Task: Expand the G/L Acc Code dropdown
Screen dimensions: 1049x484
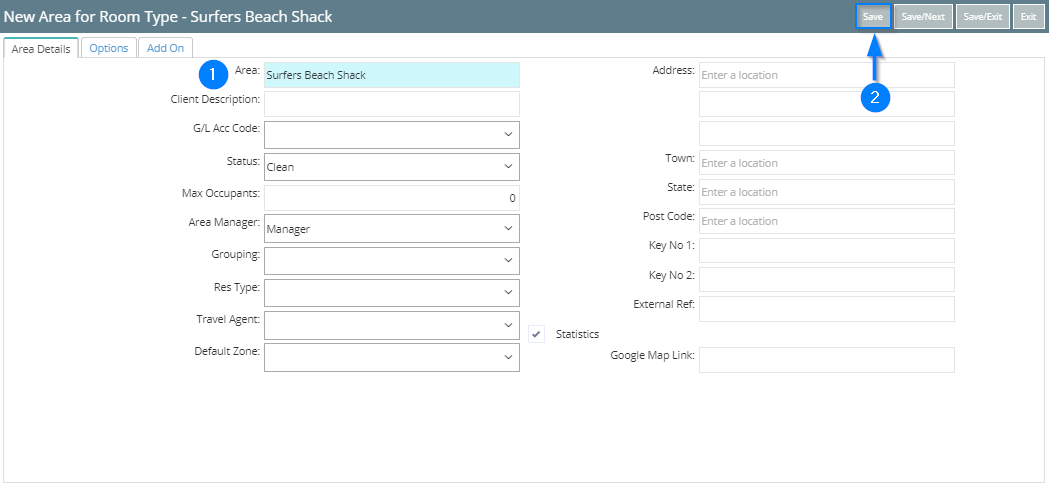Action: point(391,134)
